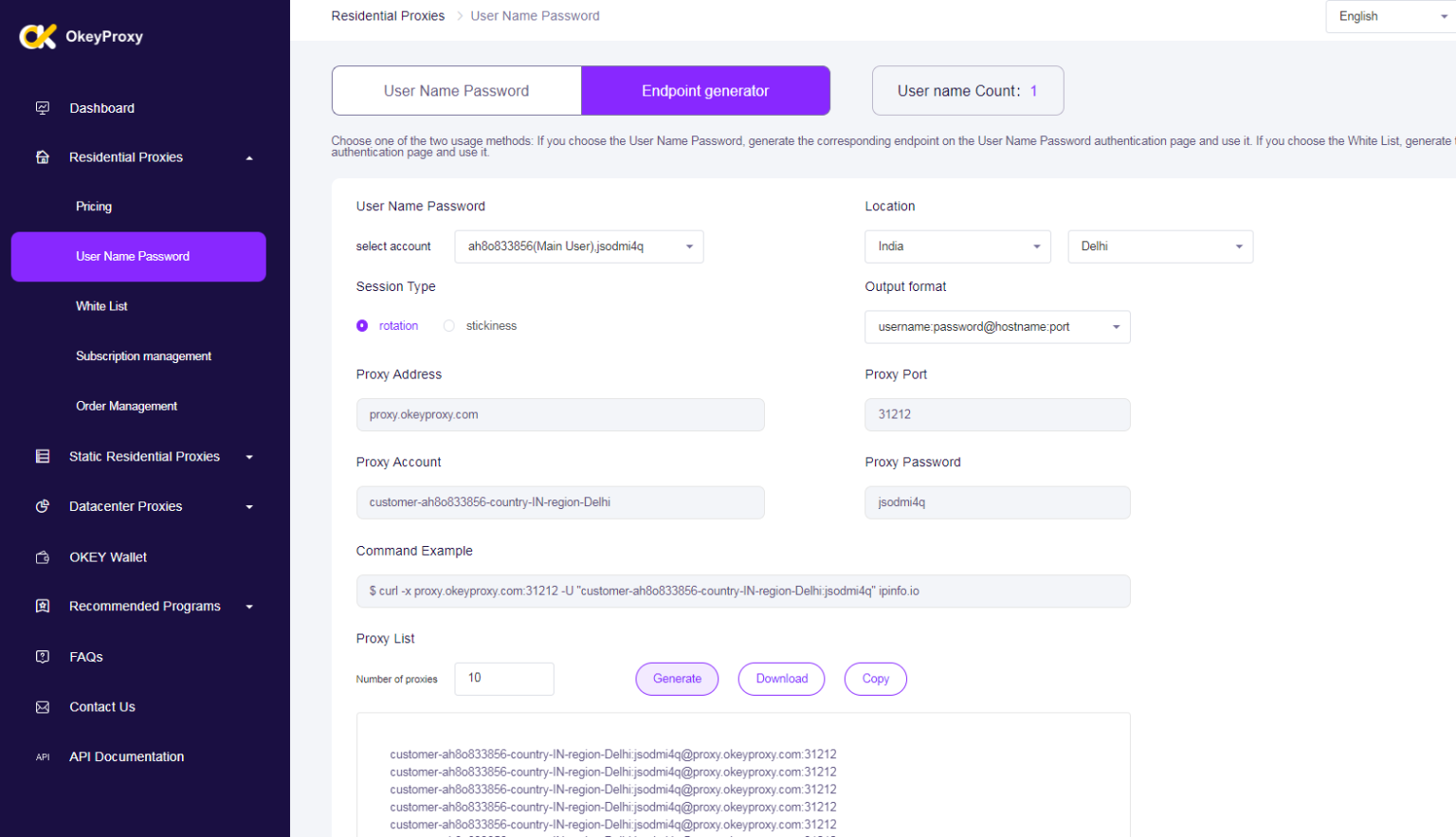The width and height of the screenshot is (1456, 837).
Task: Open the select account dropdown
Action: pos(578,246)
